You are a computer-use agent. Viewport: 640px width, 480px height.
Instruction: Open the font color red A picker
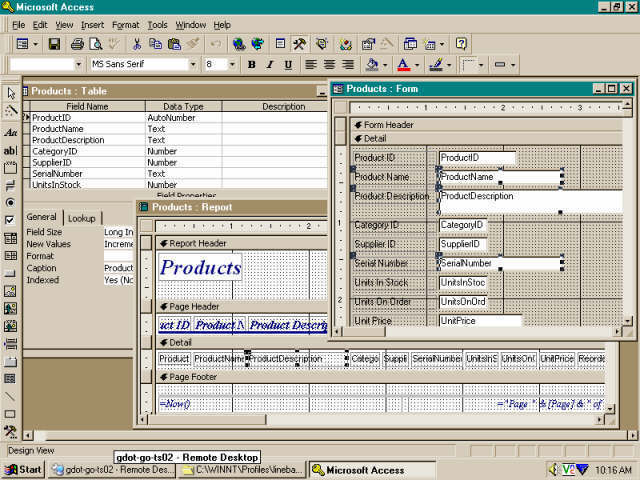point(403,65)
